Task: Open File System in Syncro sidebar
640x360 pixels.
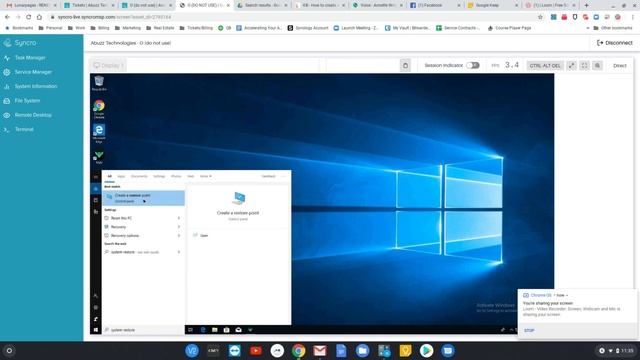Action: point(27,101)
